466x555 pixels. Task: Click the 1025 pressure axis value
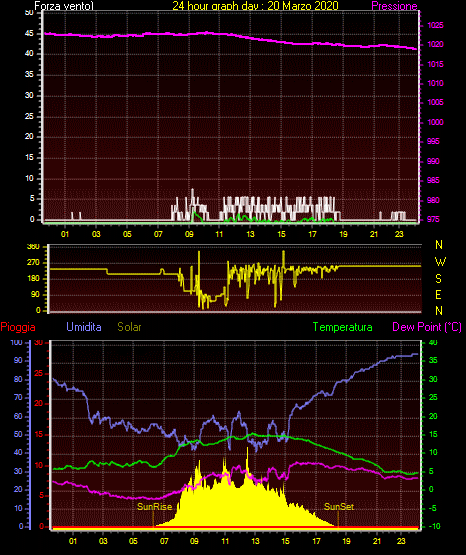coord(435,25)
